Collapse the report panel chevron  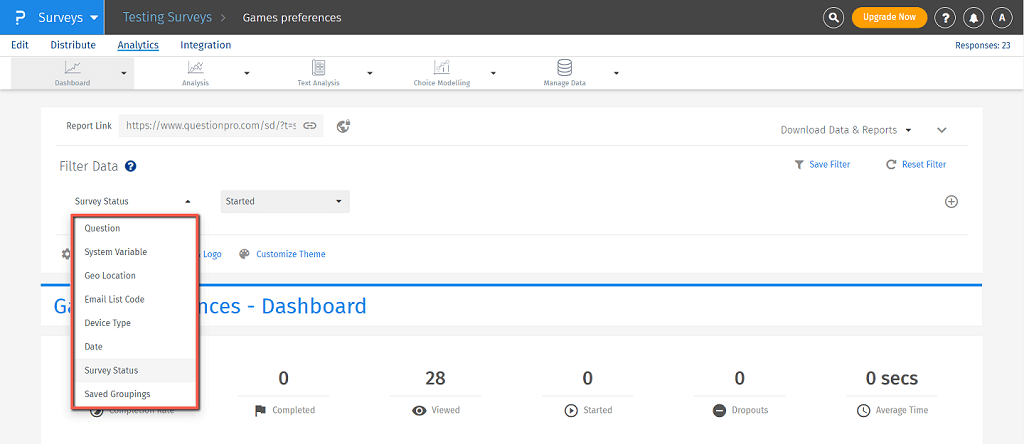click(941, 130)
